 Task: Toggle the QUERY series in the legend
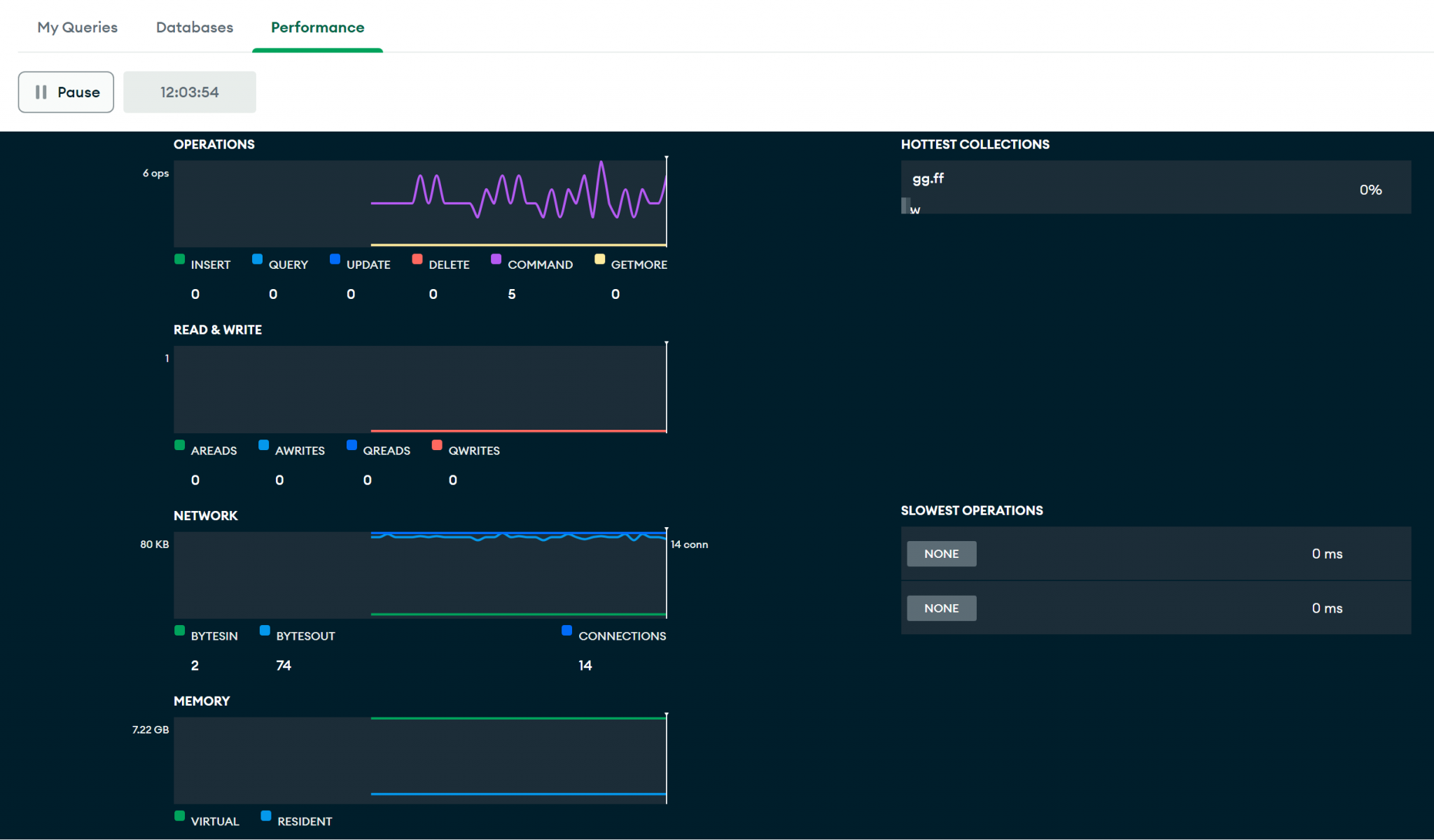click(257, 259)
